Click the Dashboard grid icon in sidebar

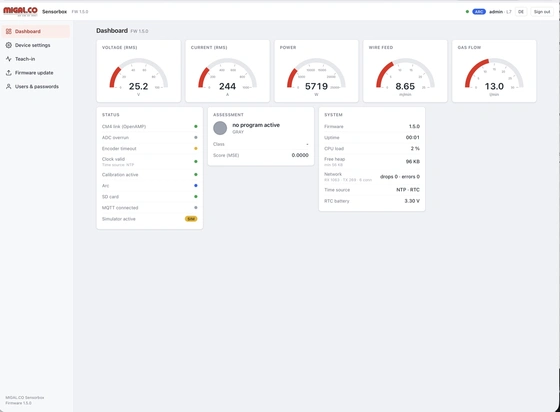[x=9, y=31]
